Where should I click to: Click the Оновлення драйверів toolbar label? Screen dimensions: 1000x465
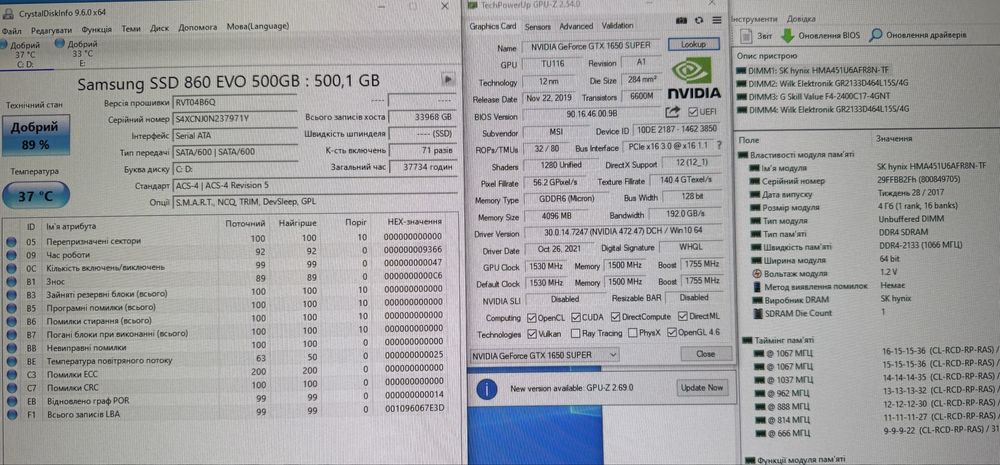(926, 35)
